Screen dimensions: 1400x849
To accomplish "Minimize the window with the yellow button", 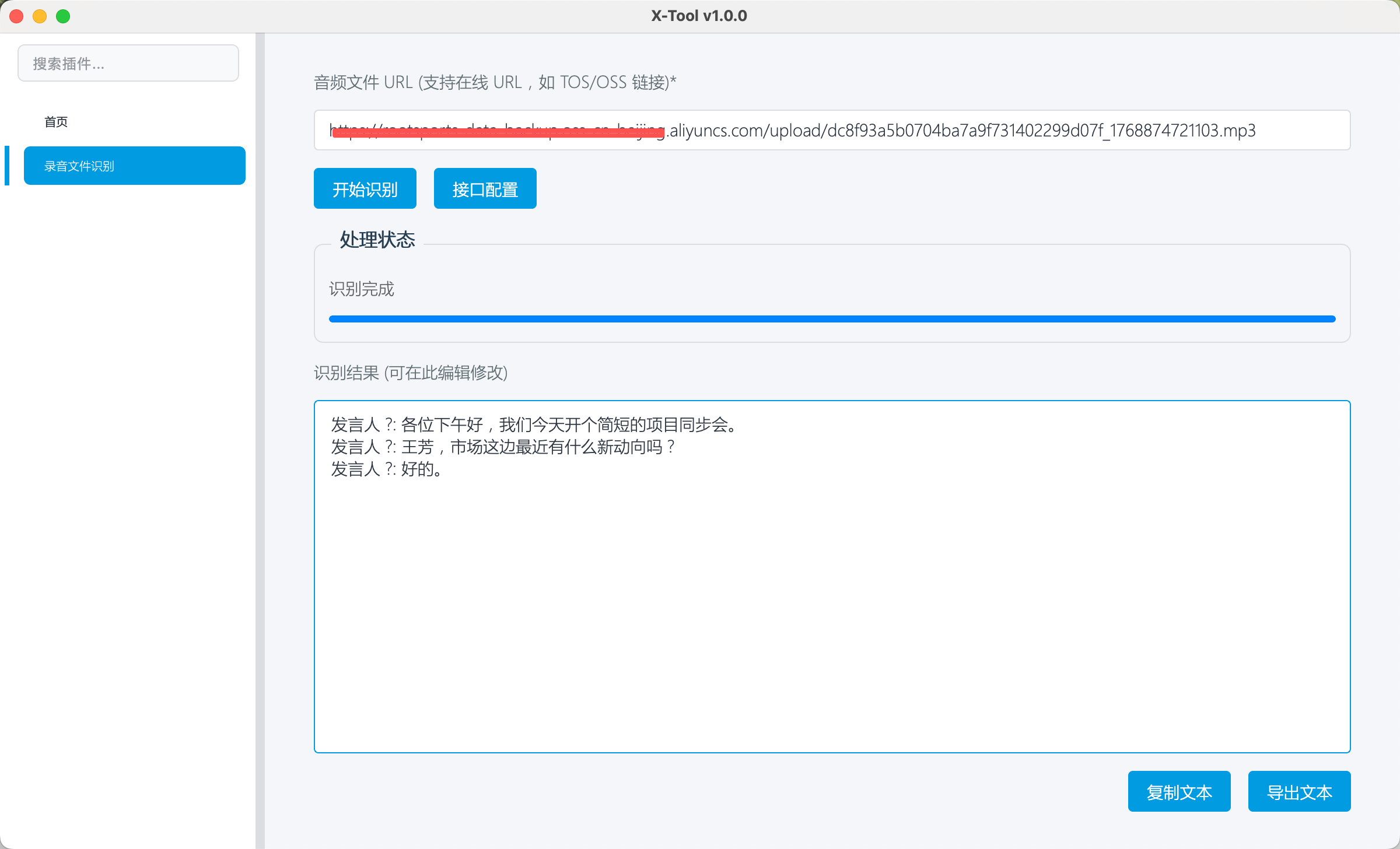I will pyautogui.click(x=40, y=16).
